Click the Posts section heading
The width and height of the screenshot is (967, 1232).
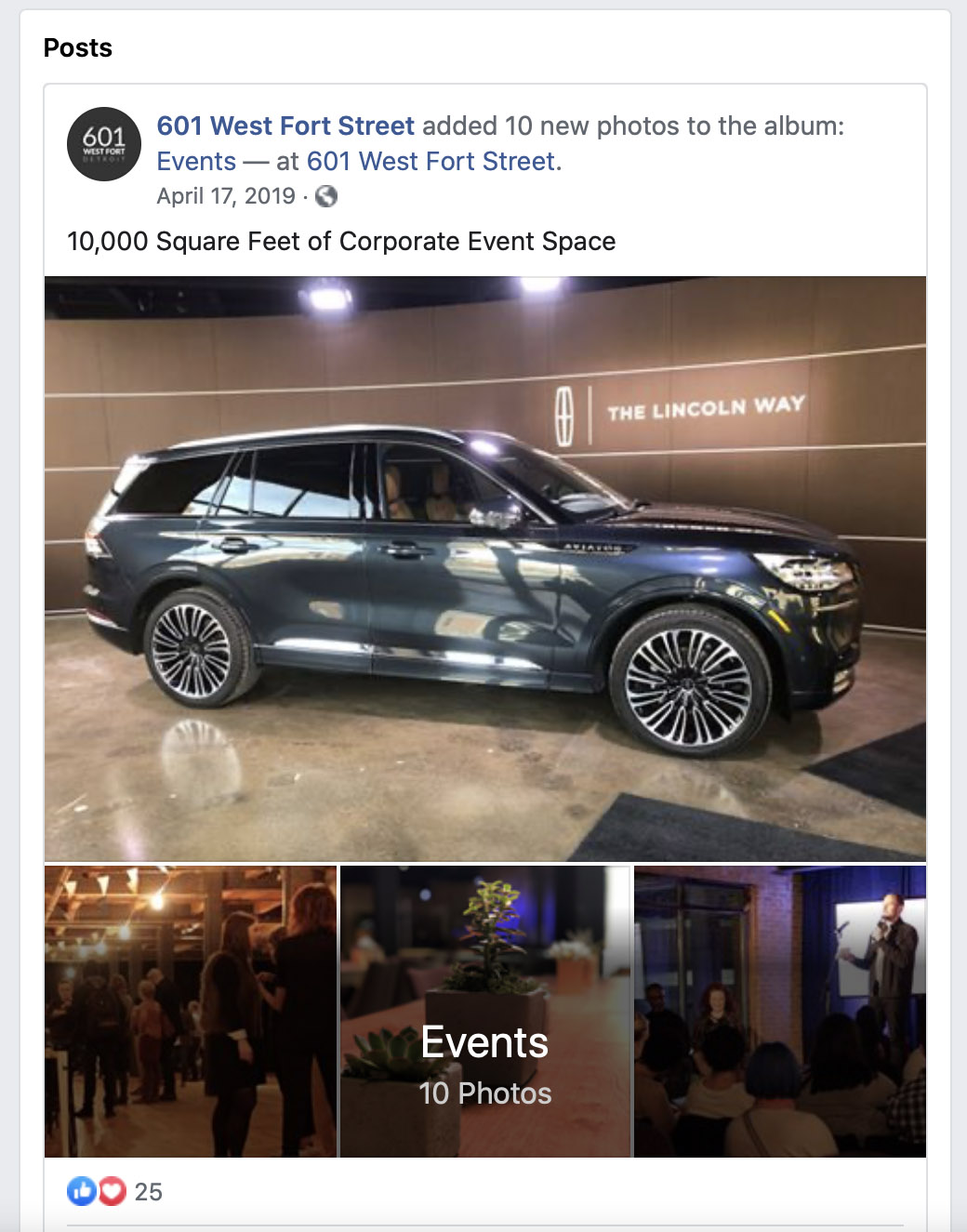78,47
